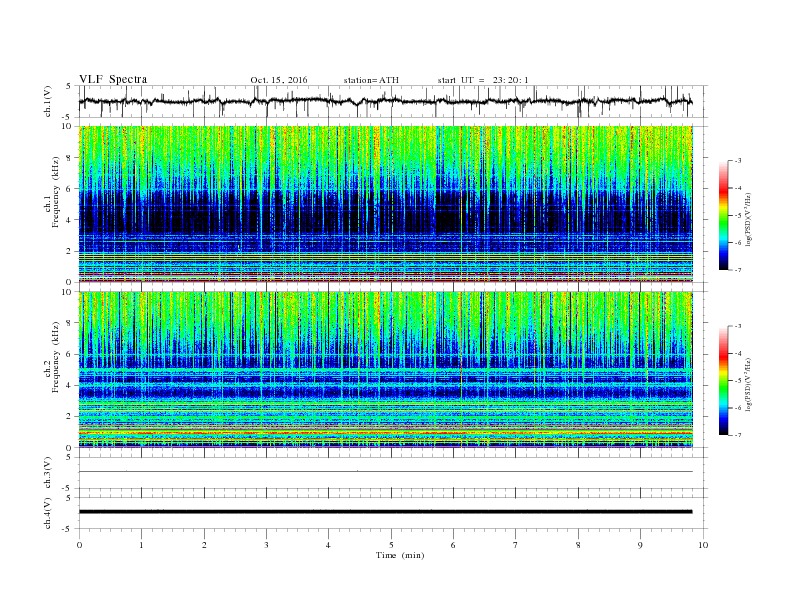Screen dimensions: 792x612
Task: Click the 'start UT = 23:20:1' text
Action: pos(483,80)
